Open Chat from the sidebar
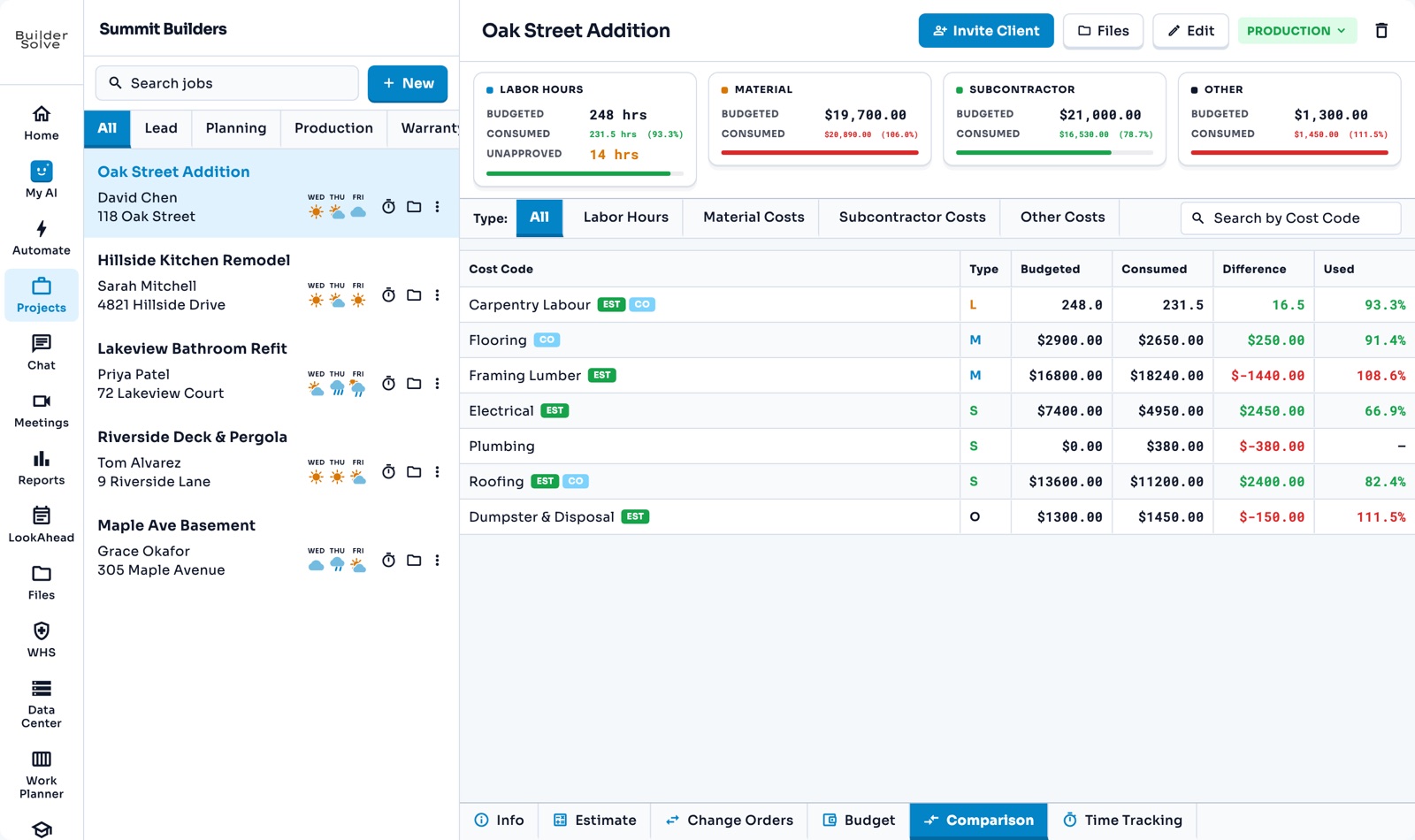 (42, 353)
